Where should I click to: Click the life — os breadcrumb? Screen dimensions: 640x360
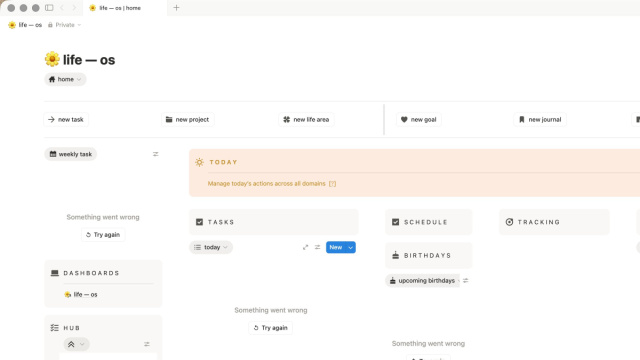25,25
